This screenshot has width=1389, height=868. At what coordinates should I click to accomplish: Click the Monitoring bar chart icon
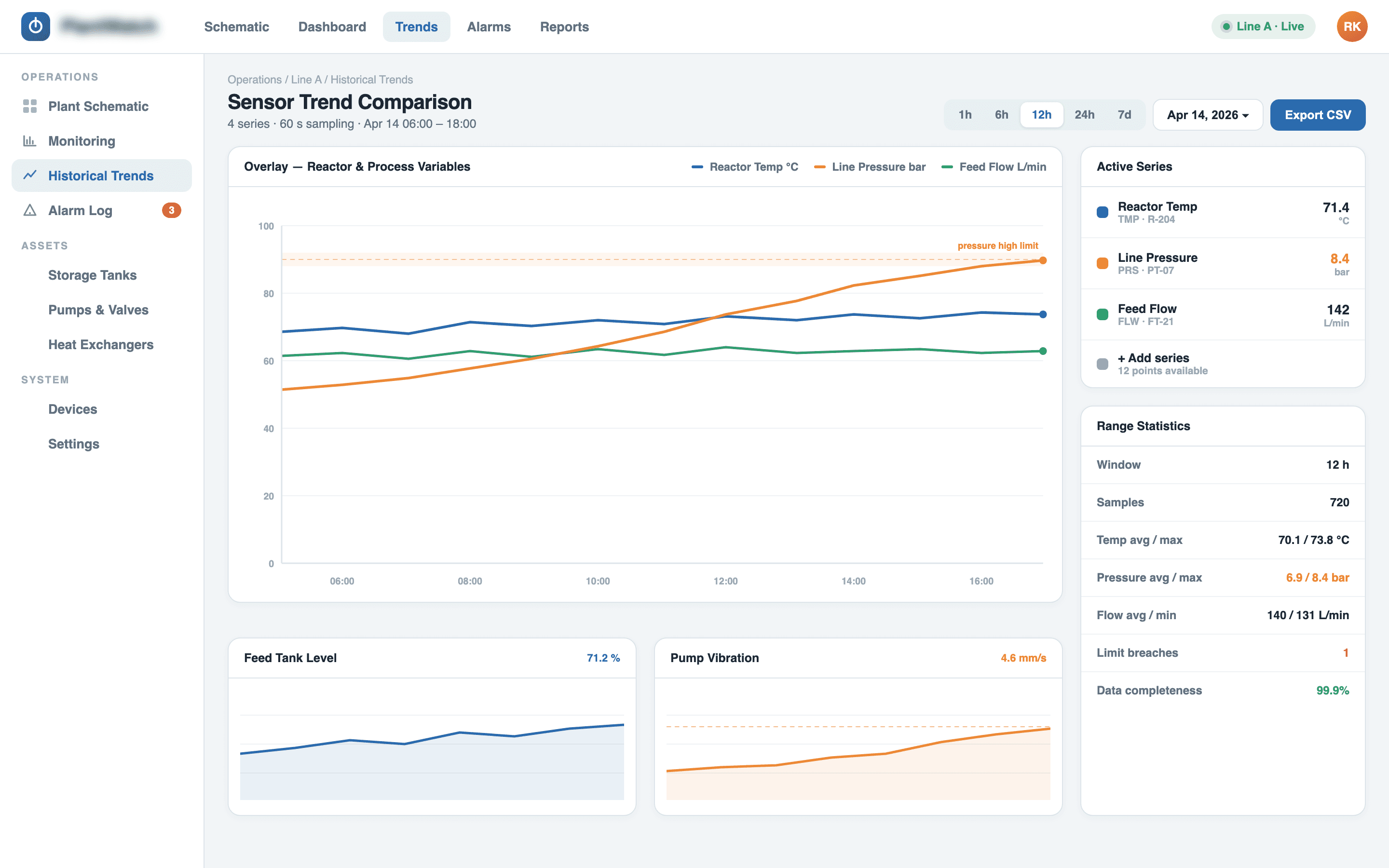[x=30, y=141]
